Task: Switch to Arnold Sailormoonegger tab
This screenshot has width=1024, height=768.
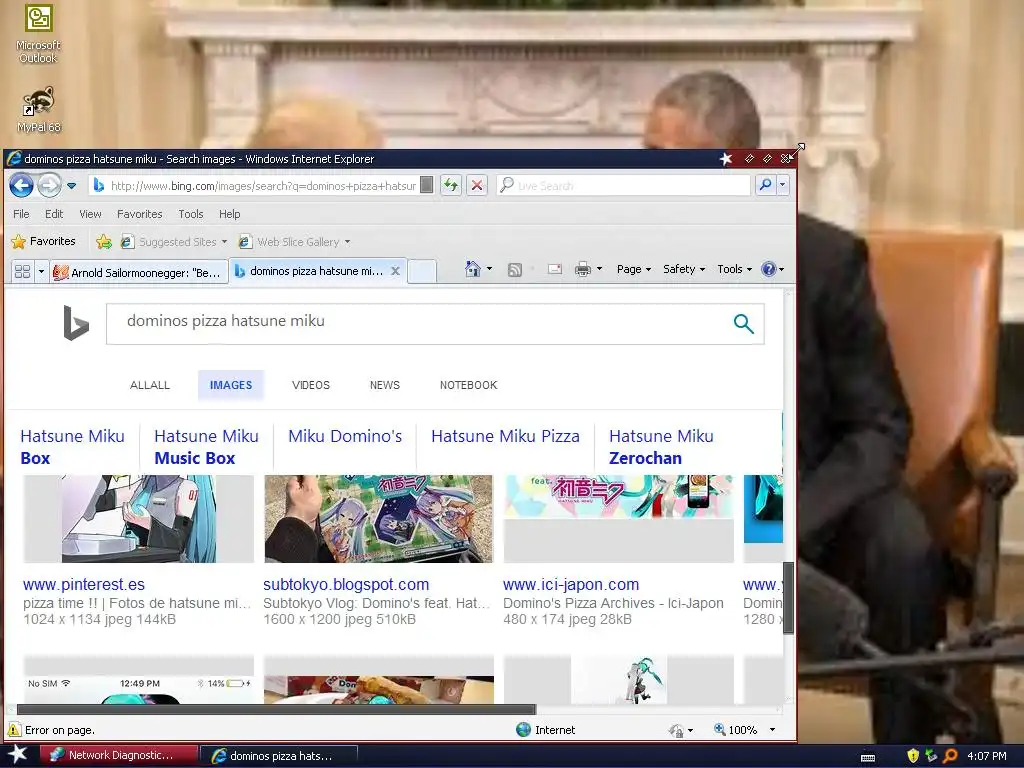Action: [139, 272]
